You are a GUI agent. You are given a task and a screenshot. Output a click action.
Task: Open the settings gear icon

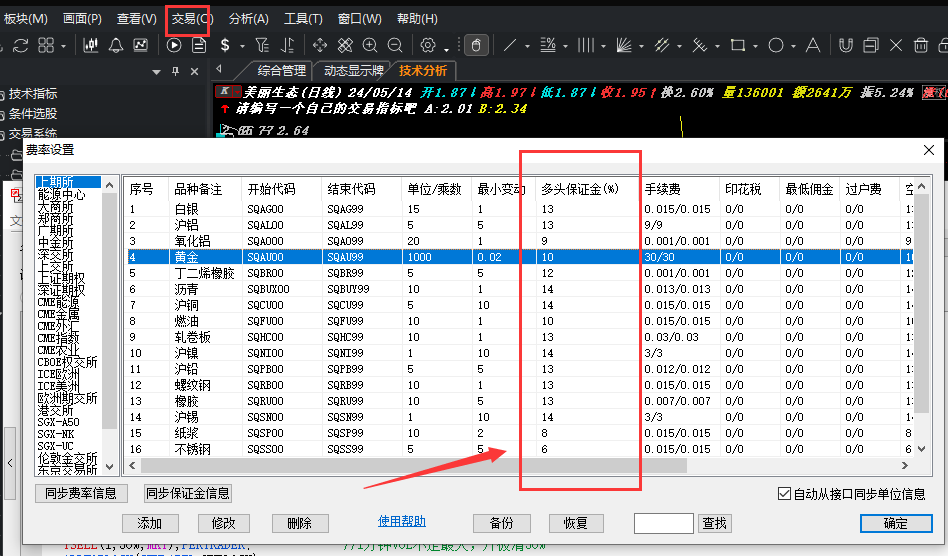(x=428, y=45)
